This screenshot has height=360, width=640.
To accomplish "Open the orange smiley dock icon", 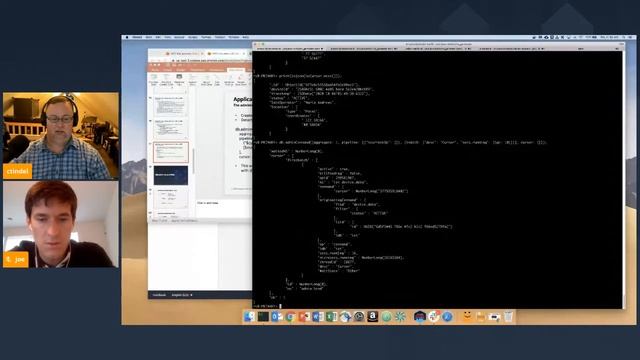I will (x=467, y=316).
